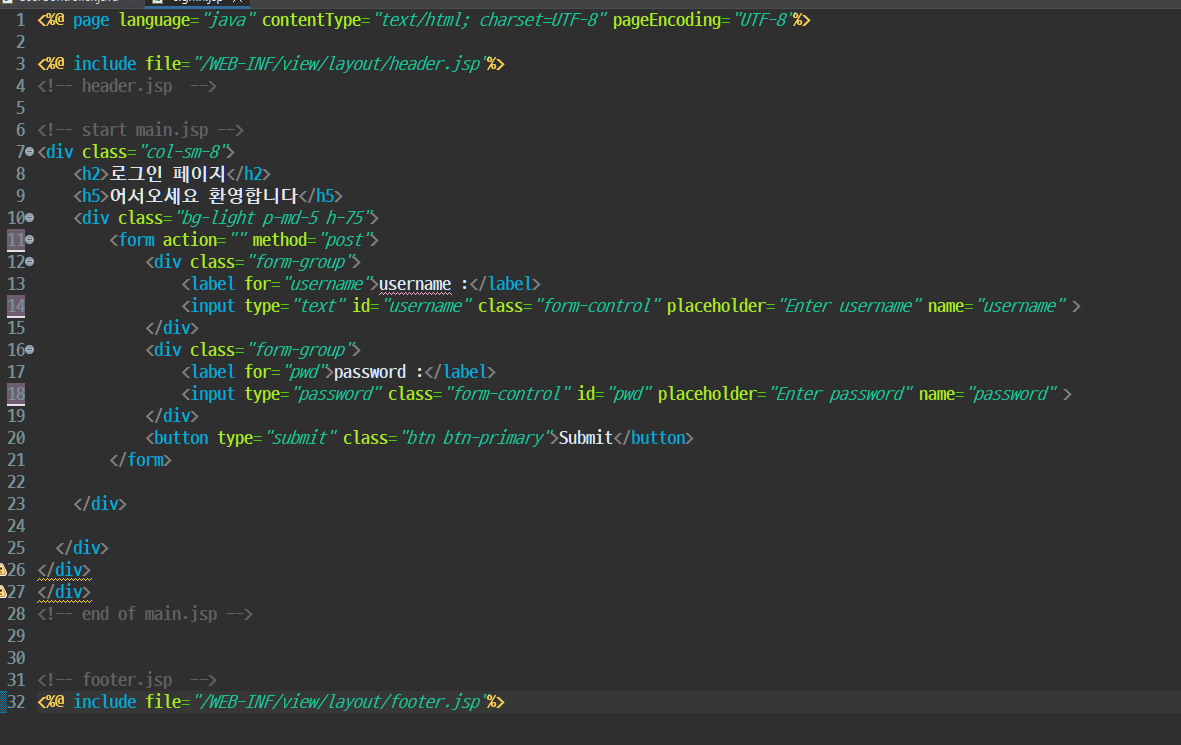Image resolution: width=1181 pixels, height=745 pixels.
Task: Collapse the col-sm-8 div fold on line 7
Action: click(x=29, y=151)
